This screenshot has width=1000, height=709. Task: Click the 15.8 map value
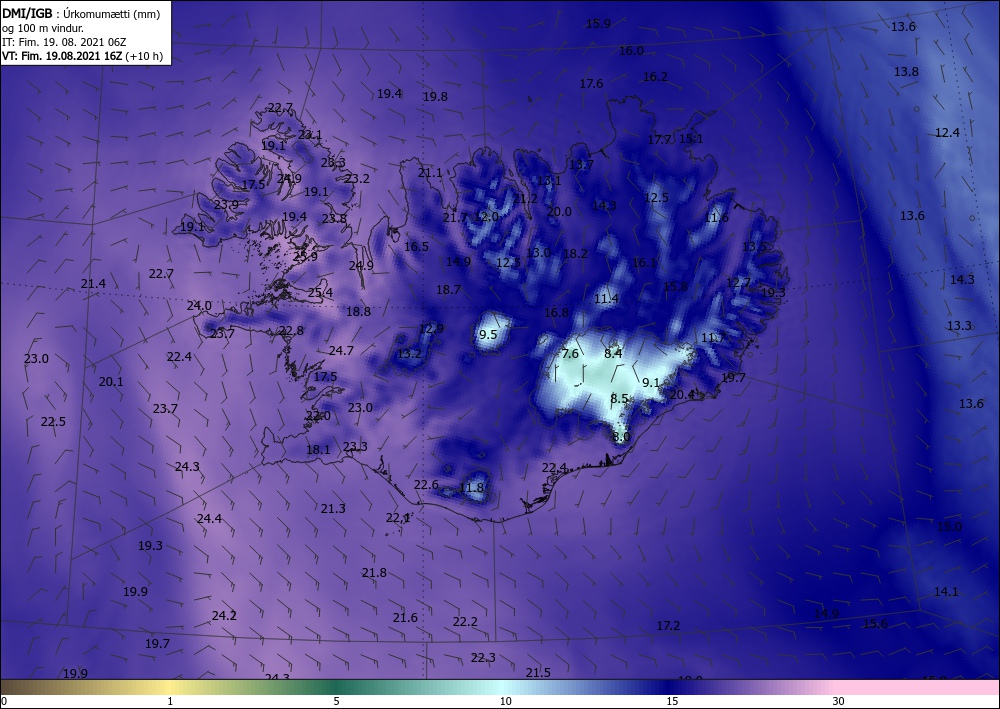[675, 287]
